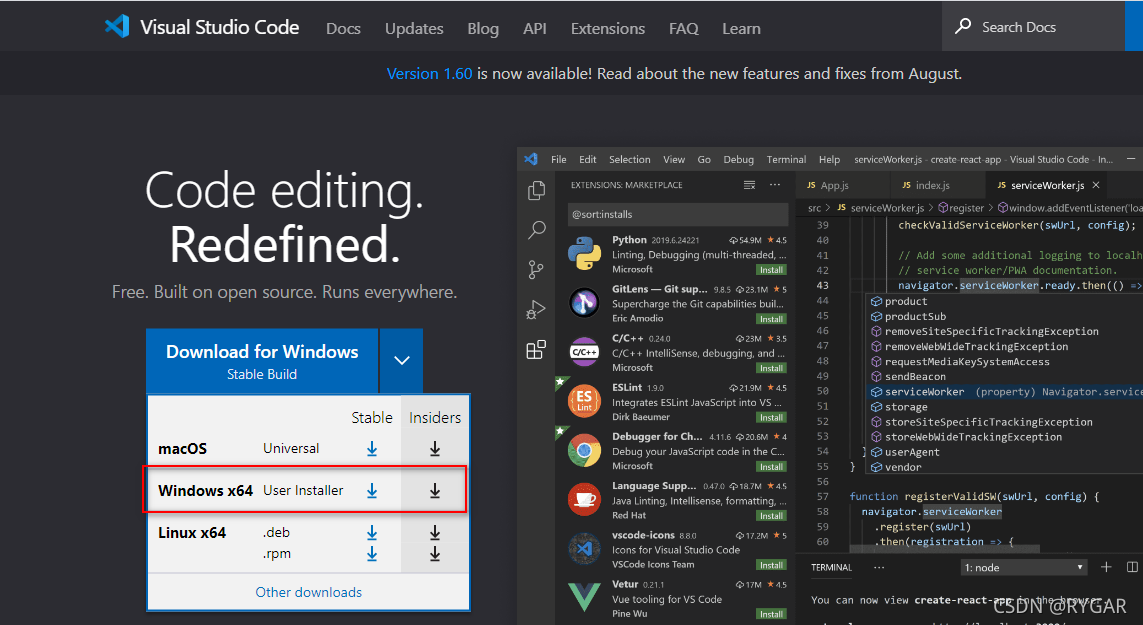Open the Selection menu in editor
The image size is (1143, 625).
coord(630,159)
